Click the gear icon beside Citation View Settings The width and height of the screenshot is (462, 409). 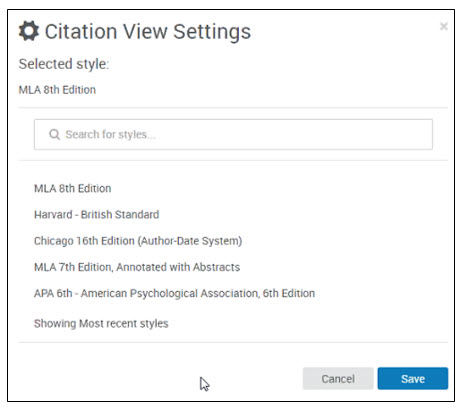click(29, 31)
